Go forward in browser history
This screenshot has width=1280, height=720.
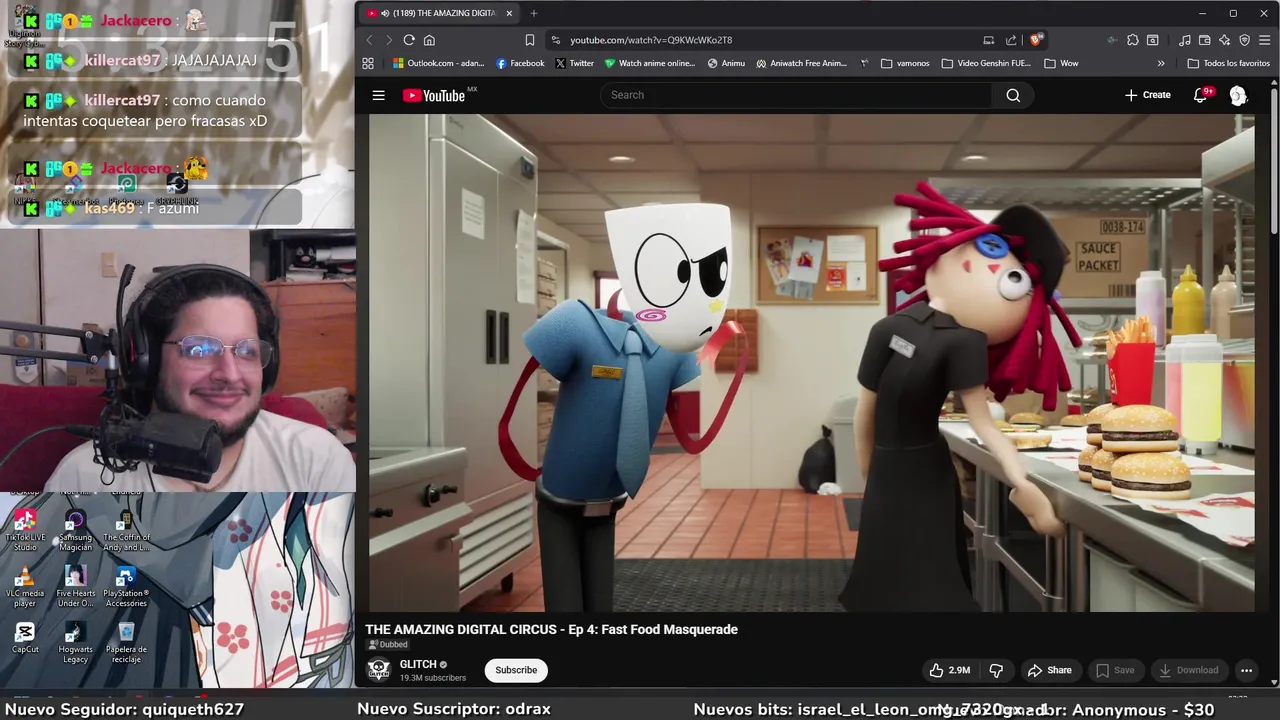coord(389,40)
